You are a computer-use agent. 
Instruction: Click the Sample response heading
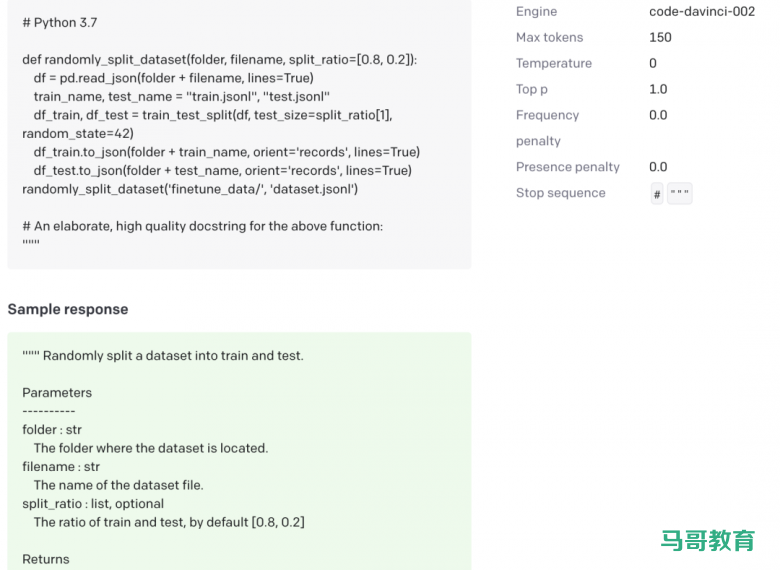point(68,309)
